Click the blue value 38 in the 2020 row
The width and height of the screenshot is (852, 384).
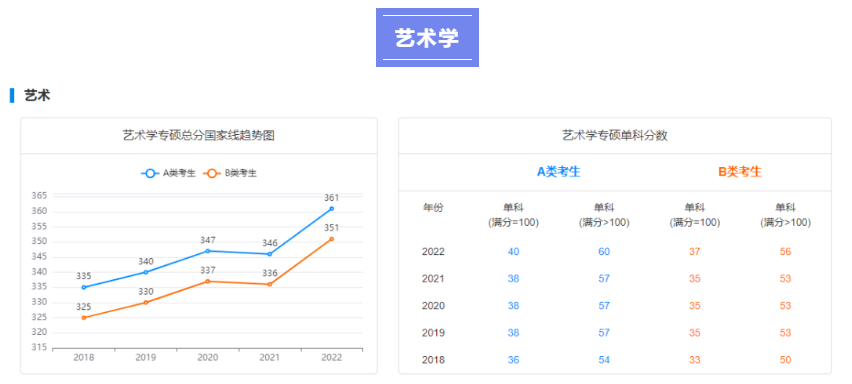tap(513, 306)
